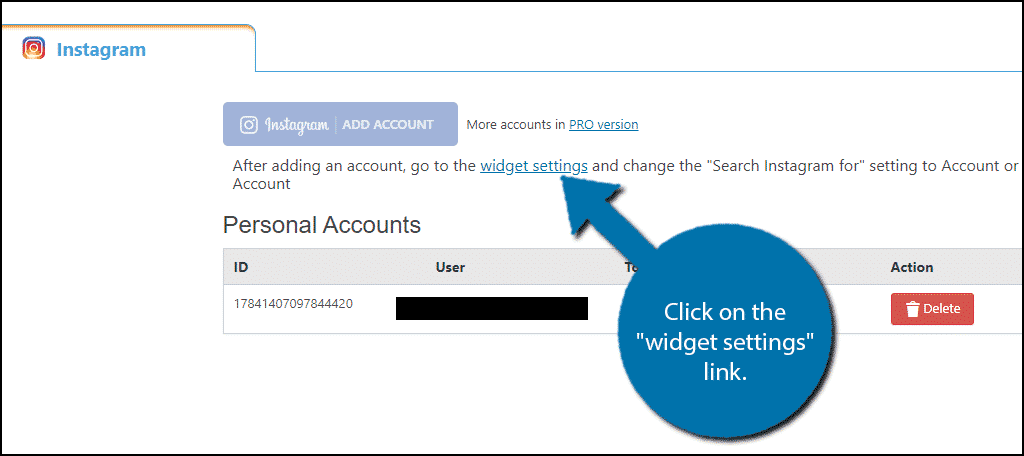The image size is (1024, 456).
Task: Delete the personal account
Action: tap(932, 309)
